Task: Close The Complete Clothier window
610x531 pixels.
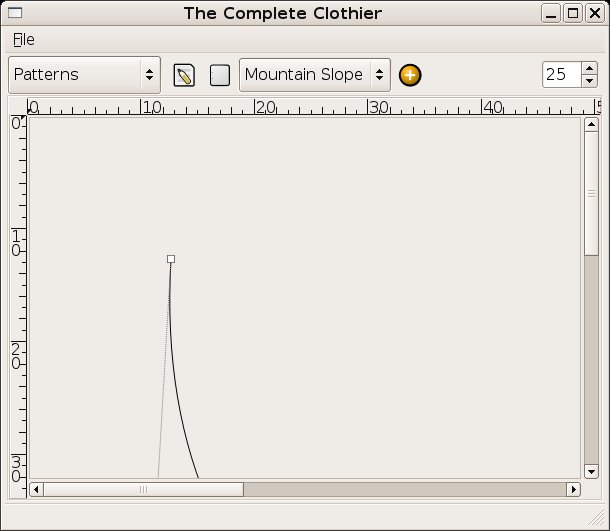Action: click(x=595, y=14)
